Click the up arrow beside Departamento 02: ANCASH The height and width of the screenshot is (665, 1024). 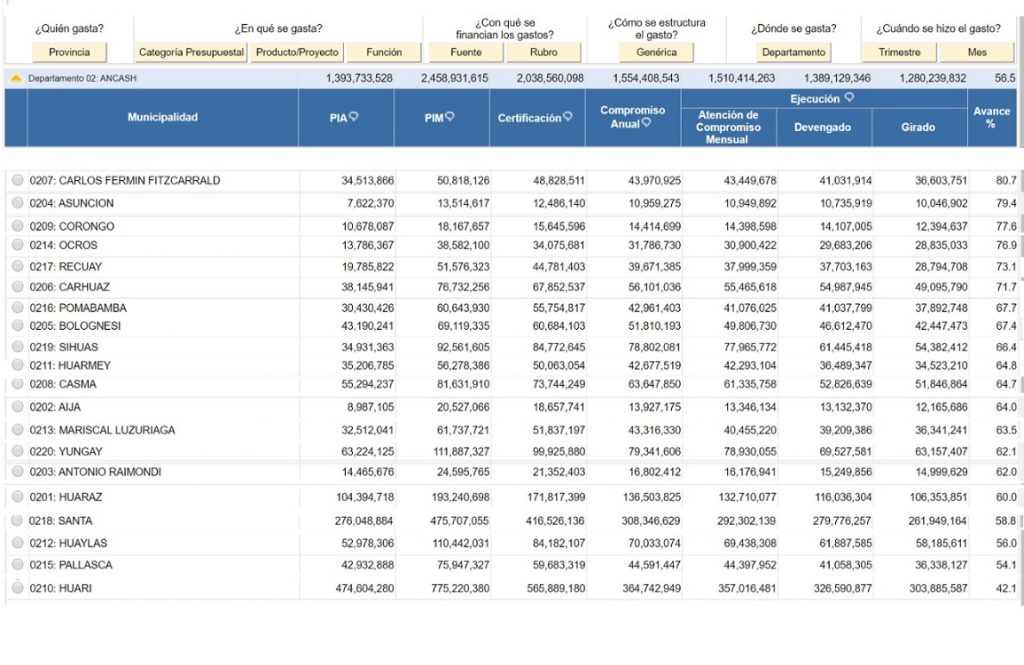pyautogui.click(x=16, y=77)
